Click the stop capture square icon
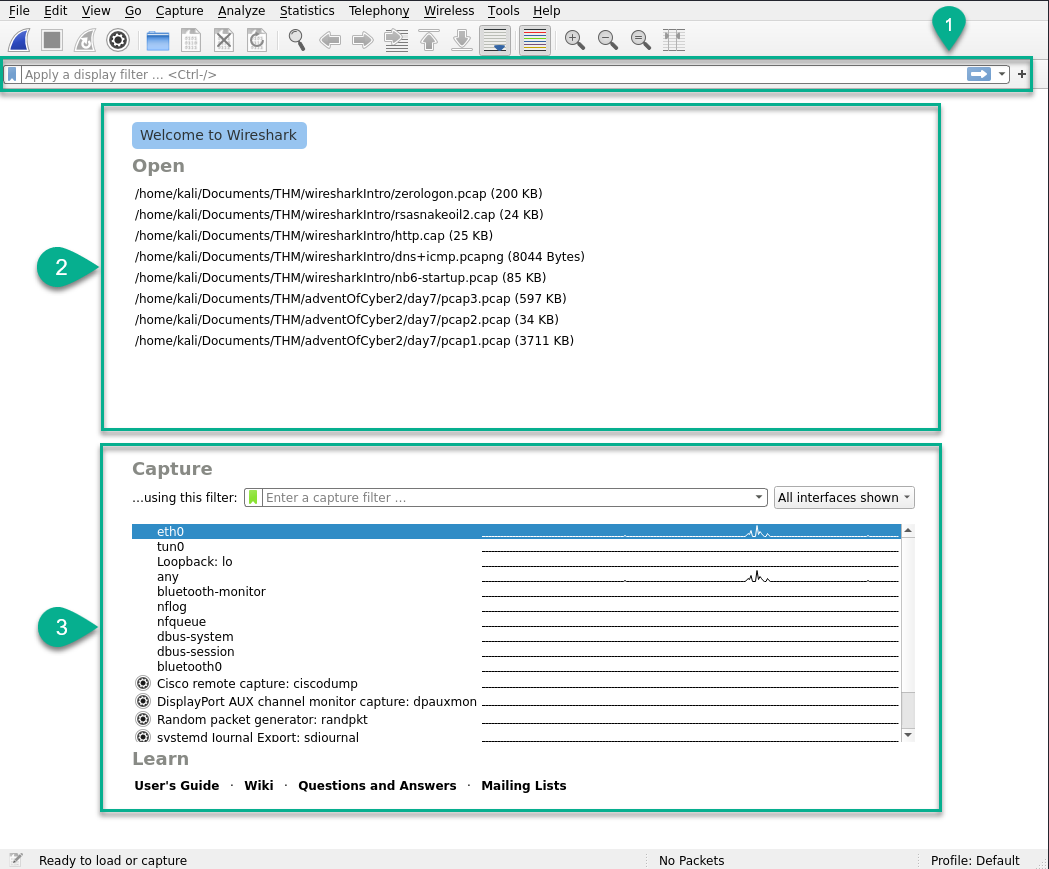1049x869 pixels. (52, 40)
